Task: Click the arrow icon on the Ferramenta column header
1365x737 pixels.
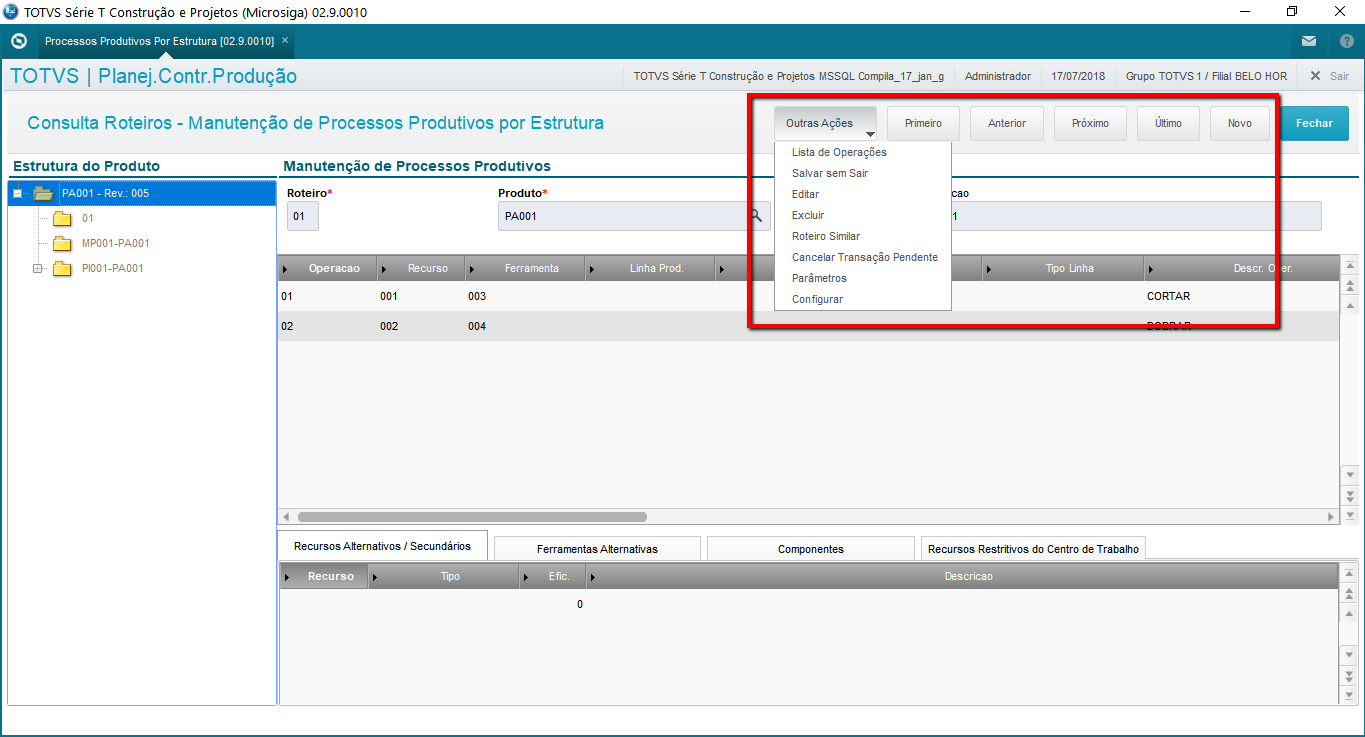Action: [x=473, y=269]
